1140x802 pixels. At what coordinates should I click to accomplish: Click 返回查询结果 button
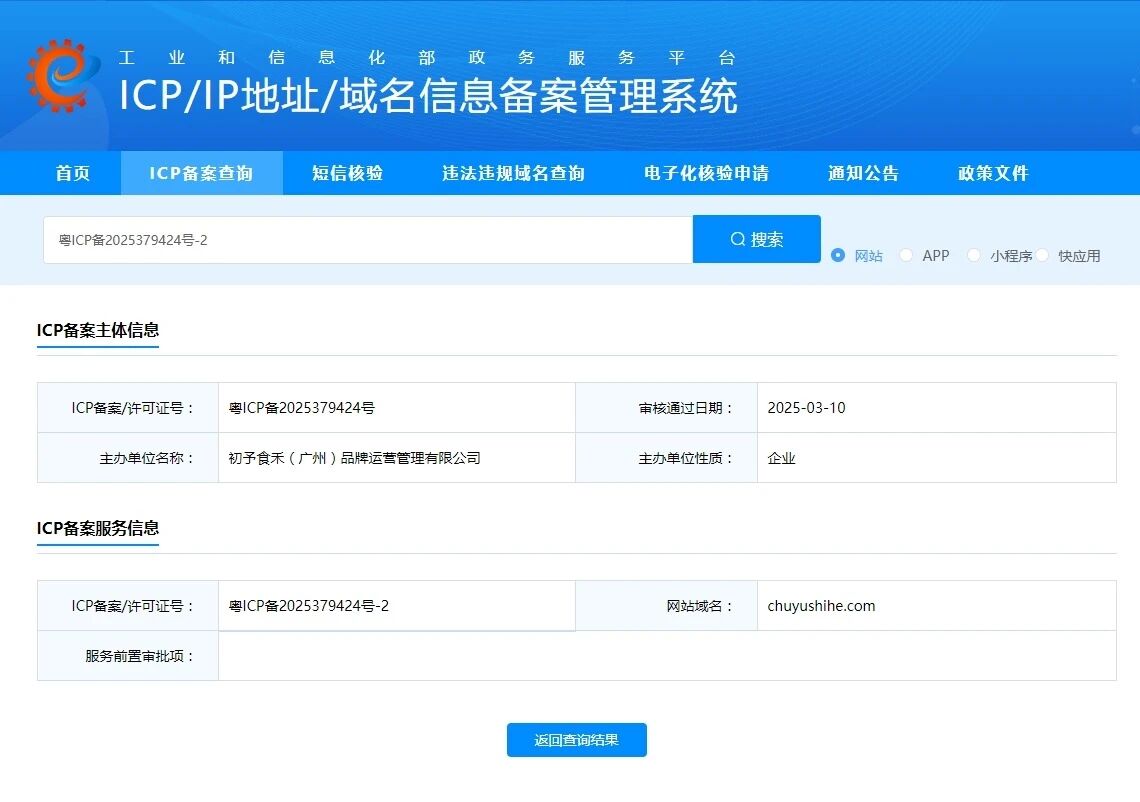coord(577,740)
